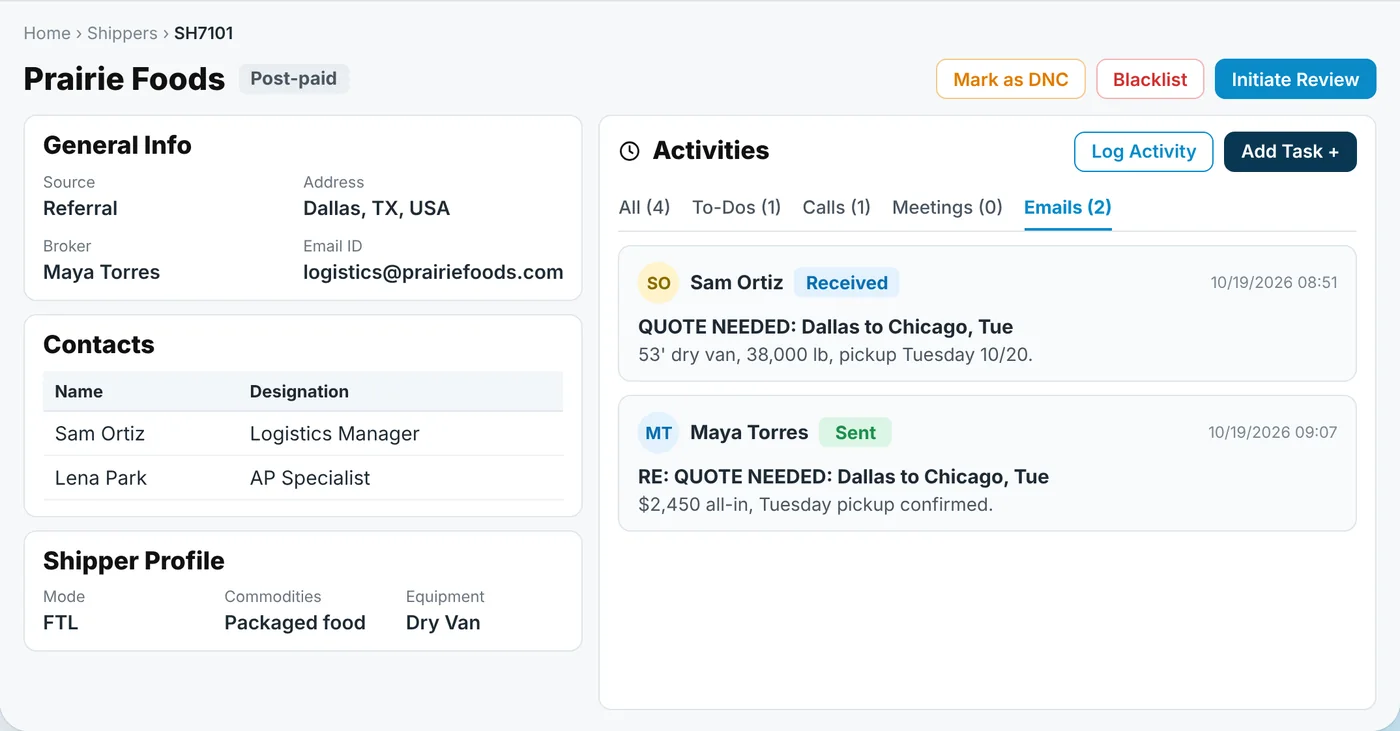Click the 10/19/2026 08:51 timestamp

[x=1274, y=283]
